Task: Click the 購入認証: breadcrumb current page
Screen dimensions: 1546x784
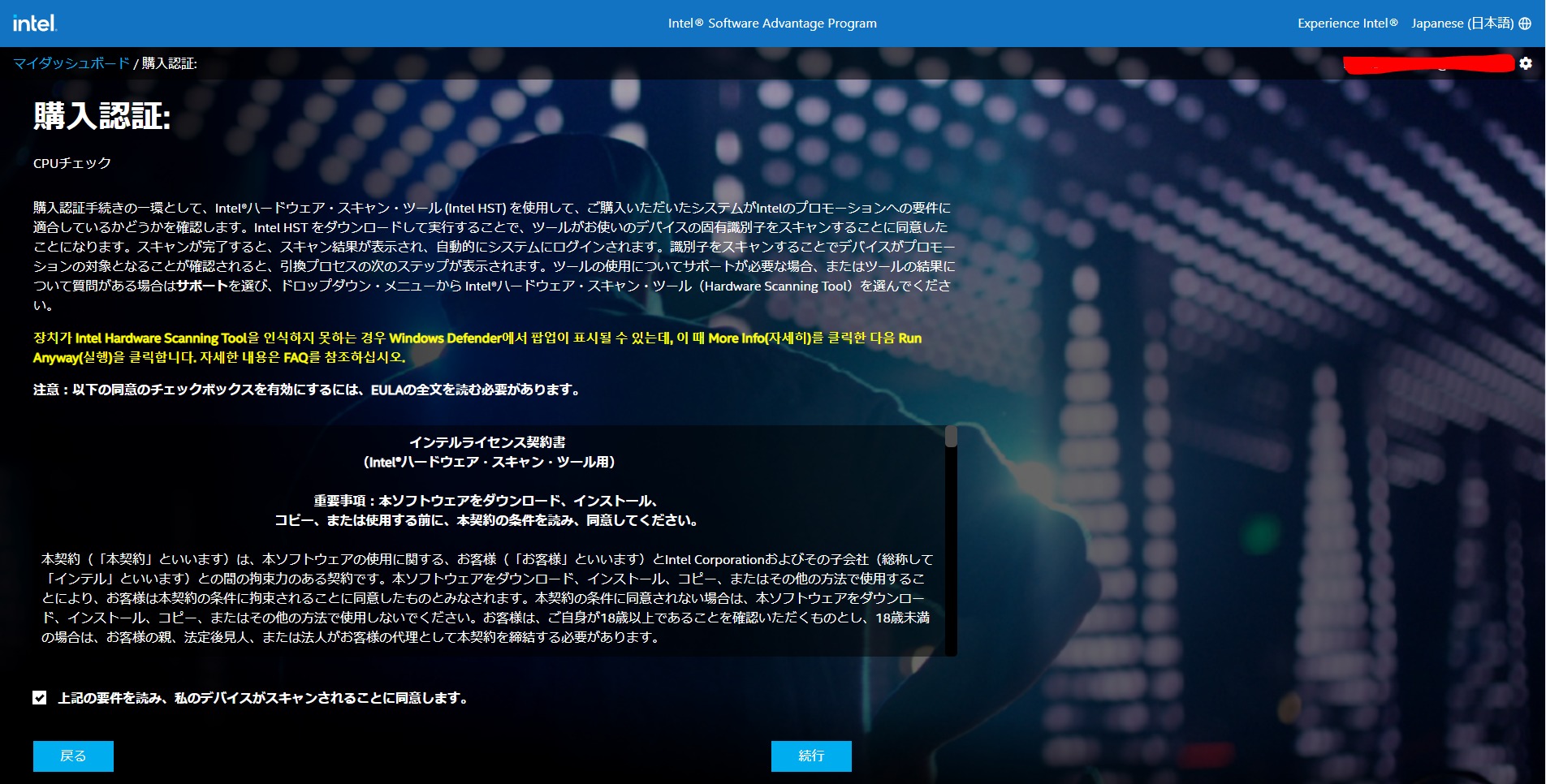Action: 170,63
